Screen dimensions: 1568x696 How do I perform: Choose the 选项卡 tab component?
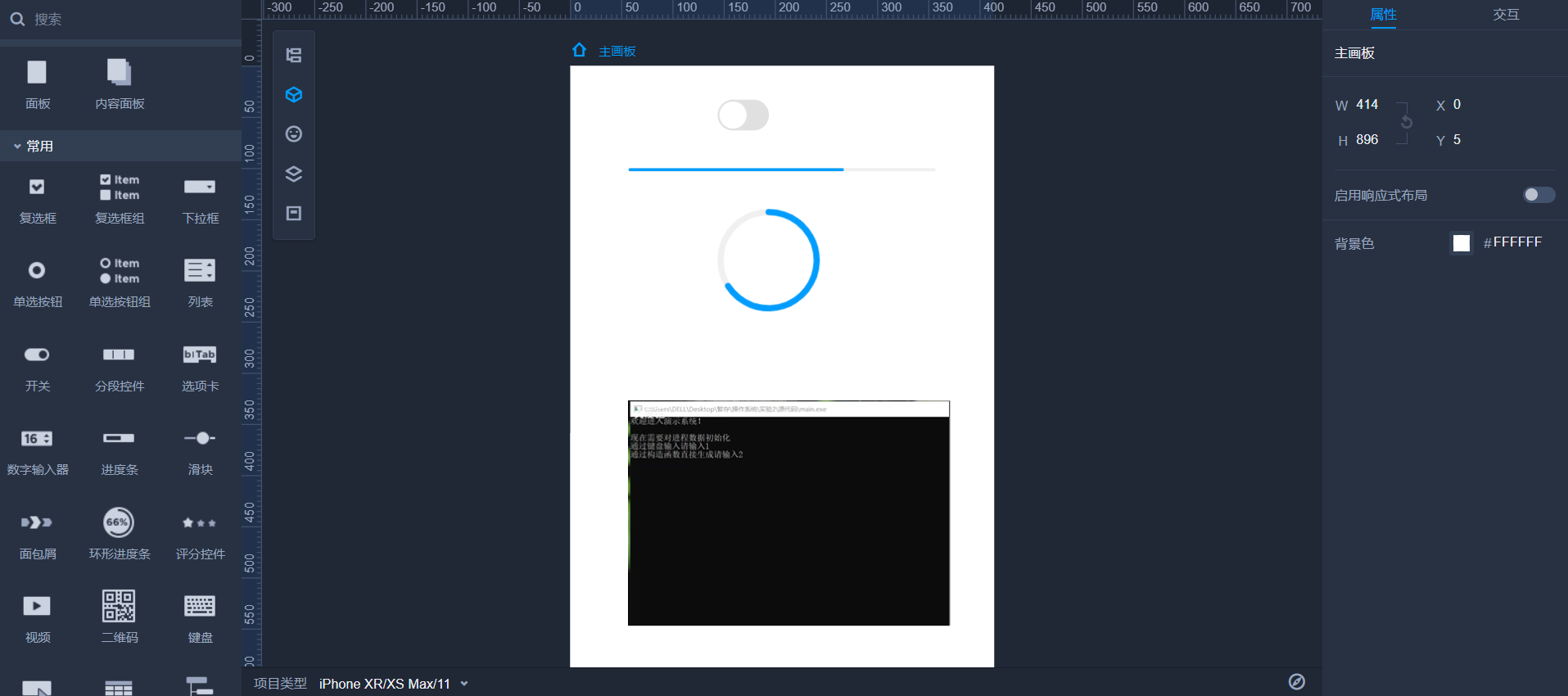click(201, 368)
